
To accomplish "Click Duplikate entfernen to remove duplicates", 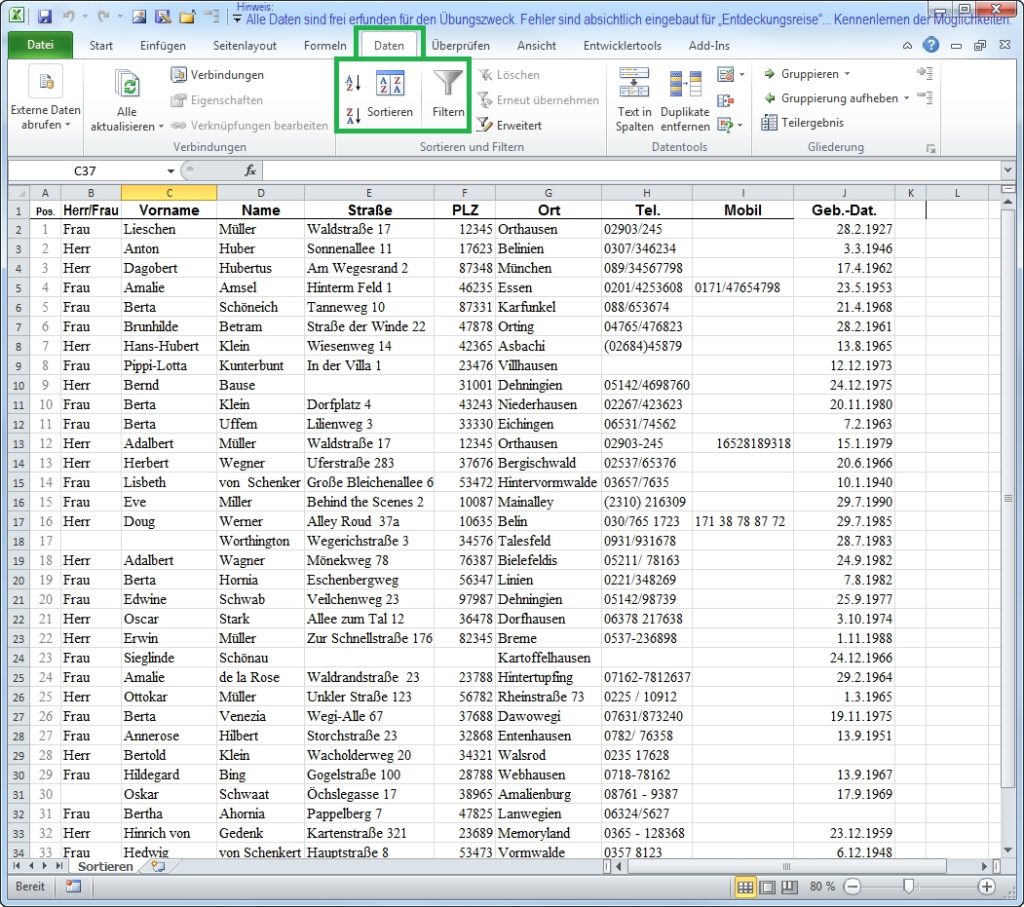I will (x=685, y=95).
